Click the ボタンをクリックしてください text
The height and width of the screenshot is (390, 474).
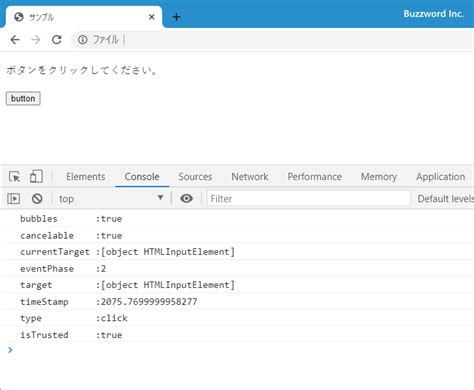click(82, 70)
